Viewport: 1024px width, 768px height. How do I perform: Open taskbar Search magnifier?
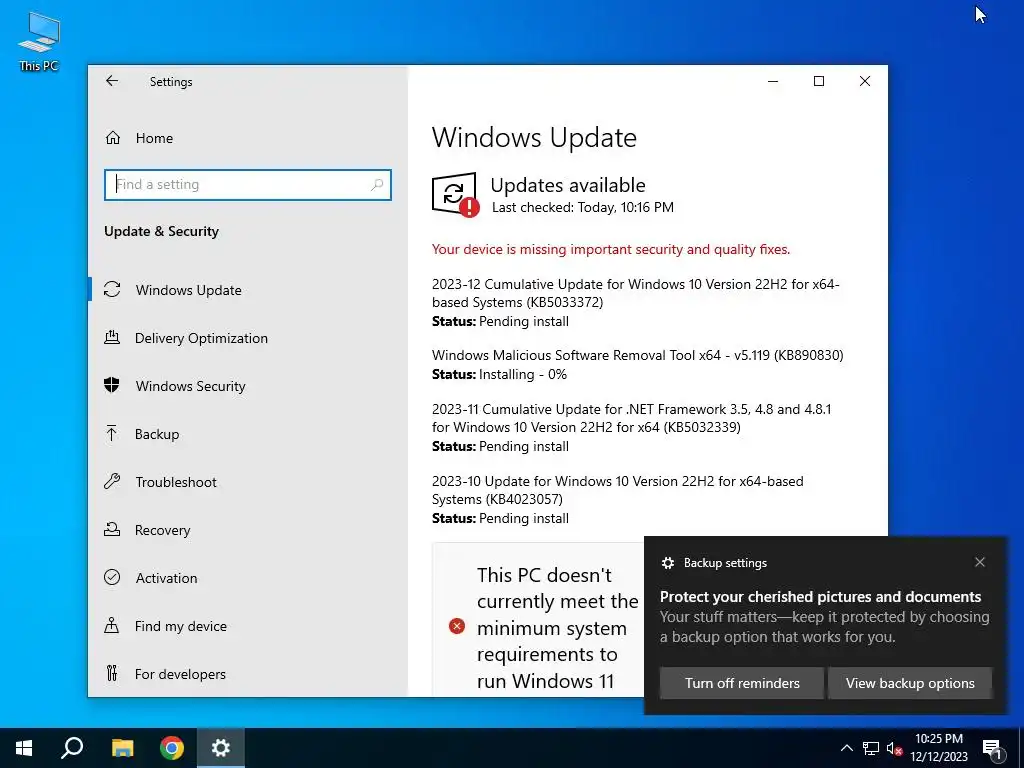pos(72,748)
